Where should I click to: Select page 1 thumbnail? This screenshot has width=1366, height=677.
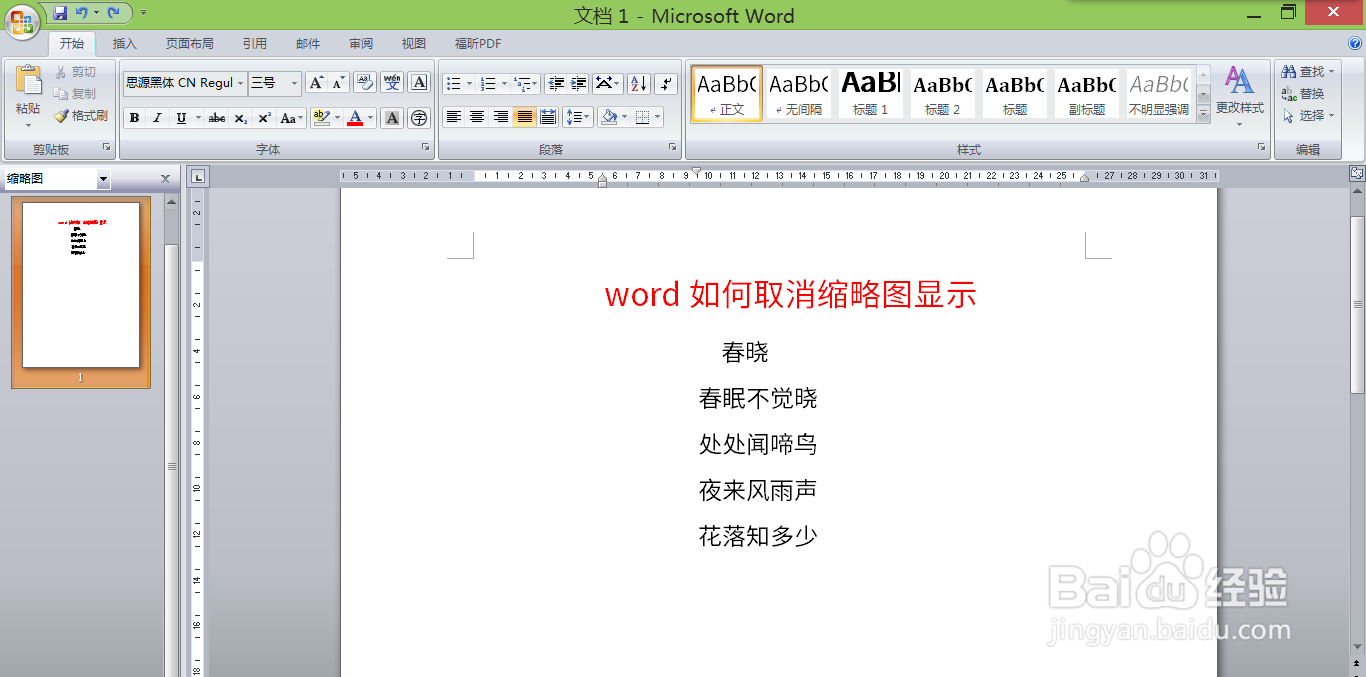(x=81, y=291)
